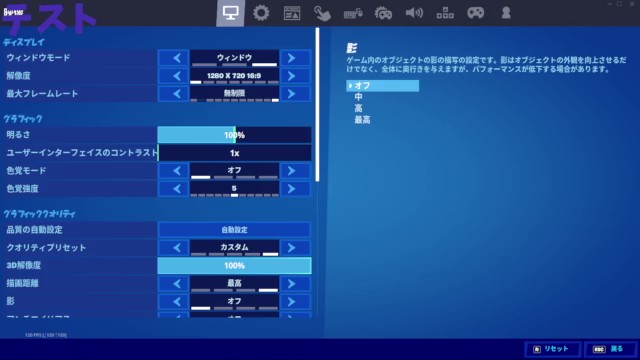Click the settings list vertical scrollbar
Viewport: 640px width, 360px height.
318,104
